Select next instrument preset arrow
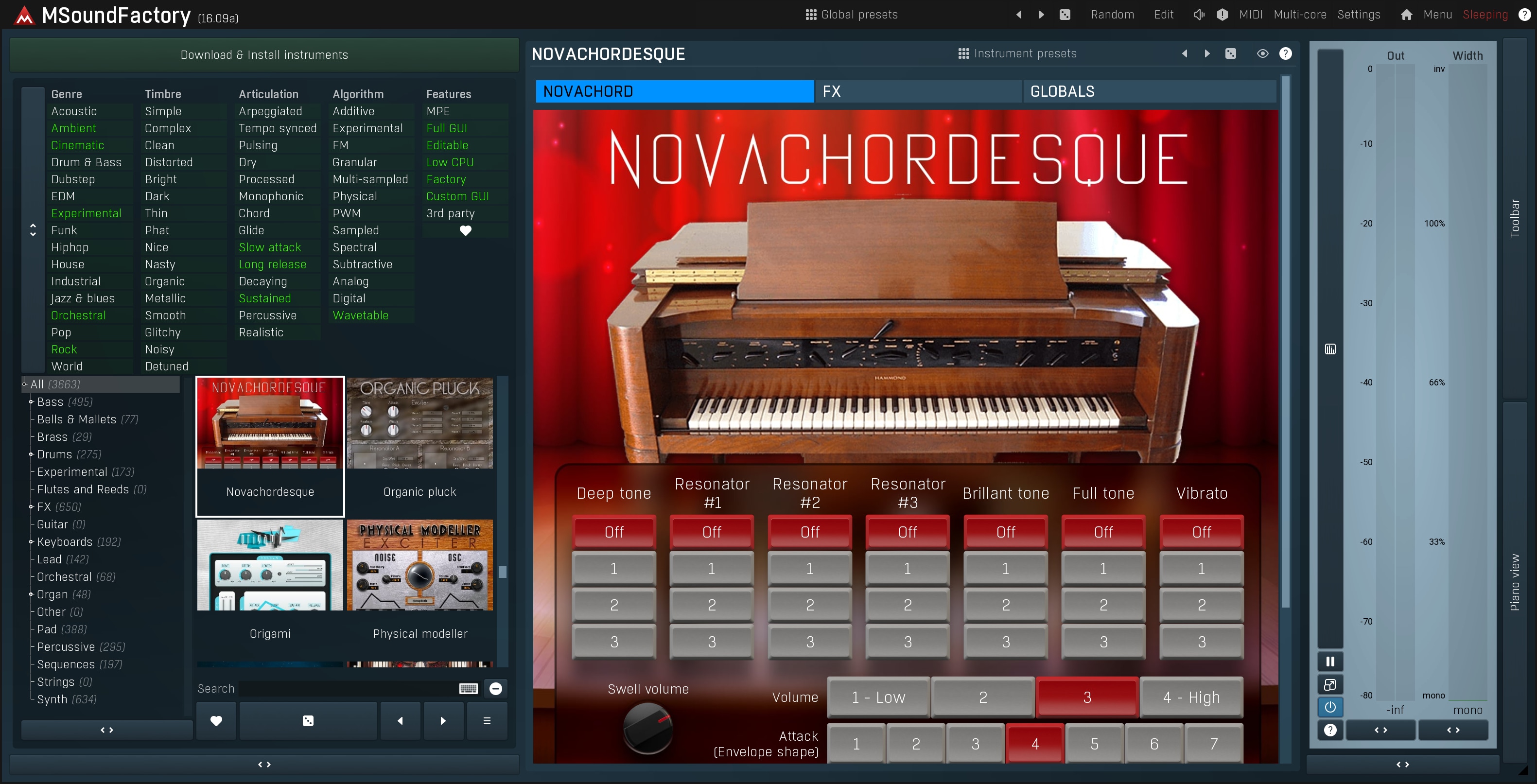 pos(1207,53)
